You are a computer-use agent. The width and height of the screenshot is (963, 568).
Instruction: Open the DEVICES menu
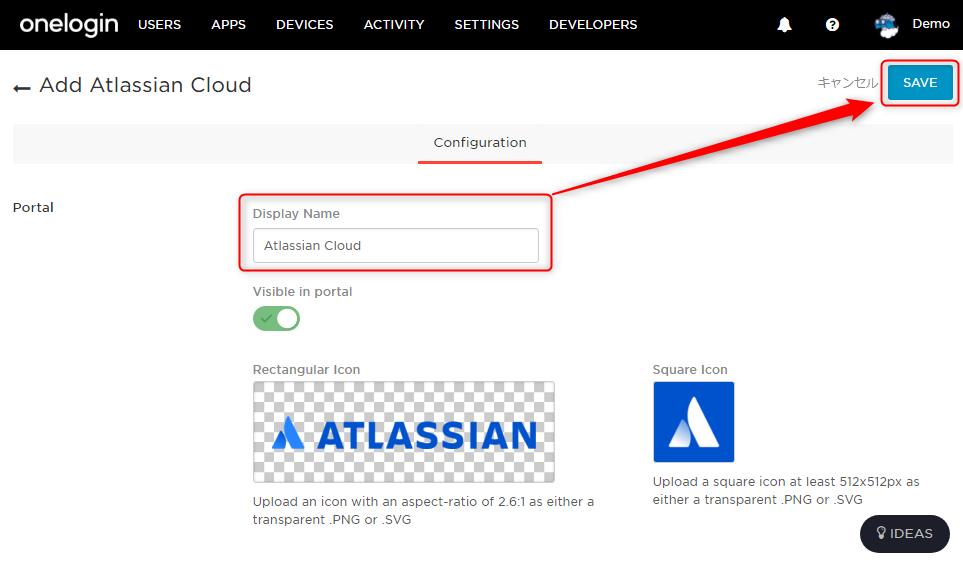click(x=305, y=25)
